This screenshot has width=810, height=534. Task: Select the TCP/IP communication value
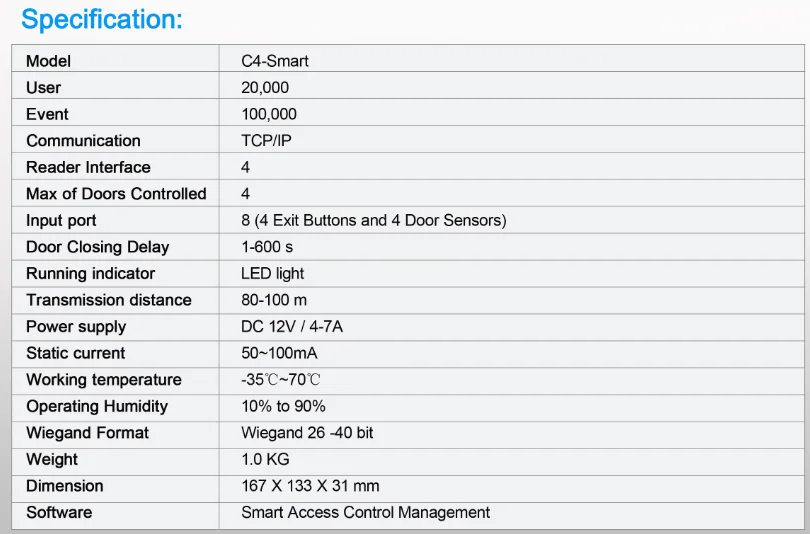(267, 141)
